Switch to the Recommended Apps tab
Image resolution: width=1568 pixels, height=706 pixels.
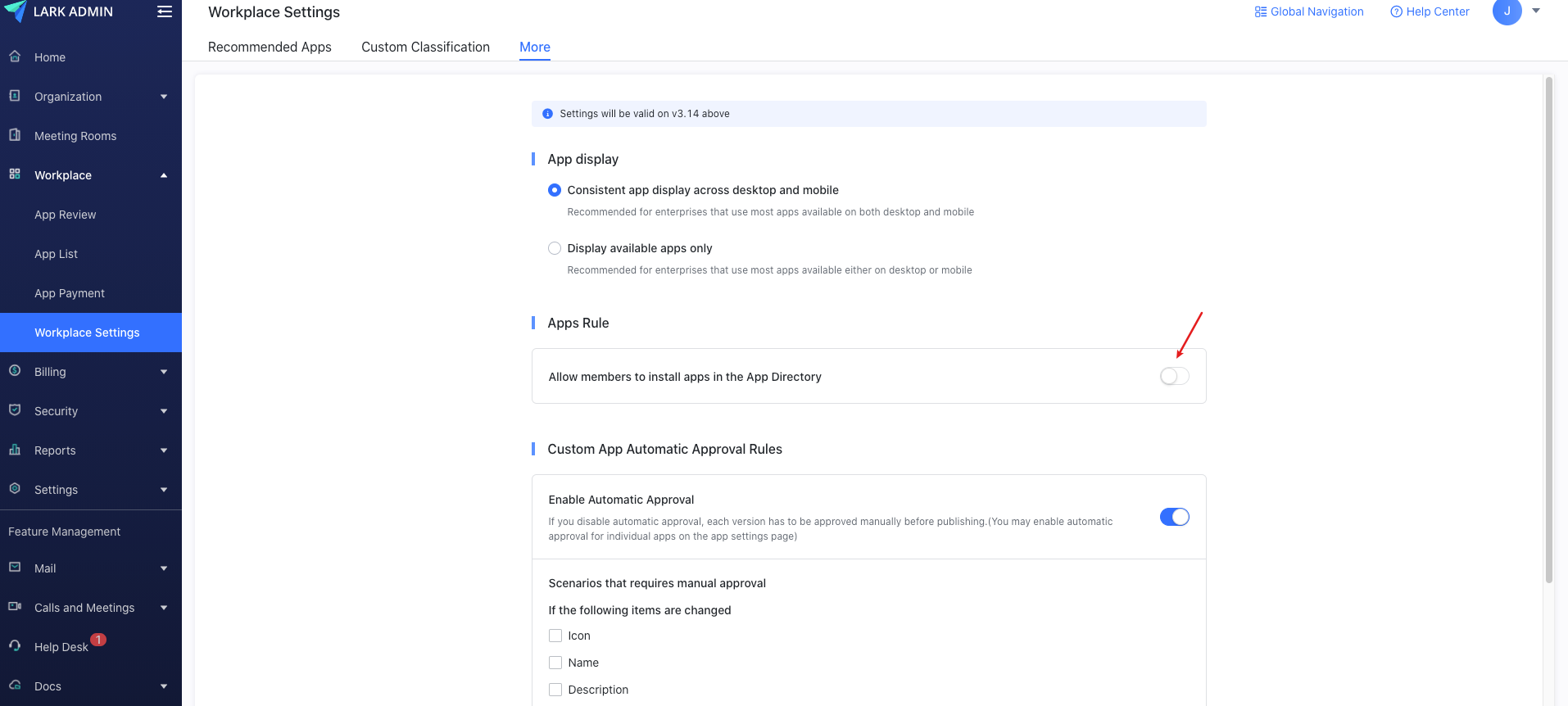(x=270, y=47)
